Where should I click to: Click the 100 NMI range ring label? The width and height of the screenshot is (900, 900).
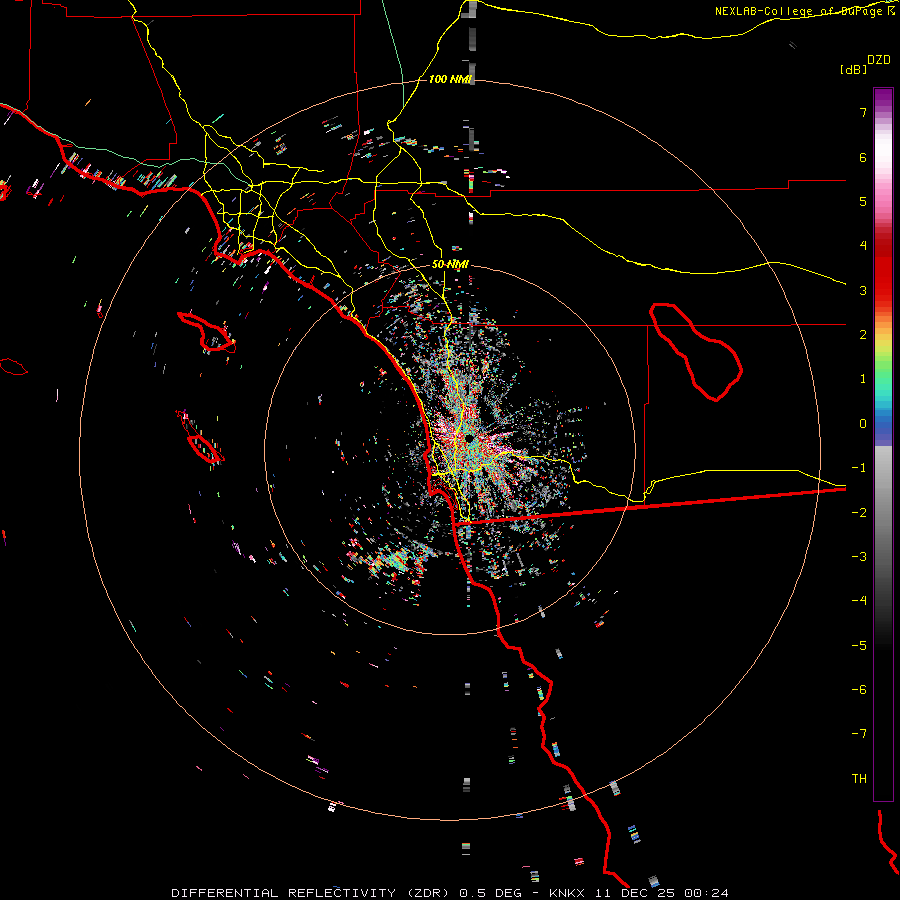coord(451,79)
